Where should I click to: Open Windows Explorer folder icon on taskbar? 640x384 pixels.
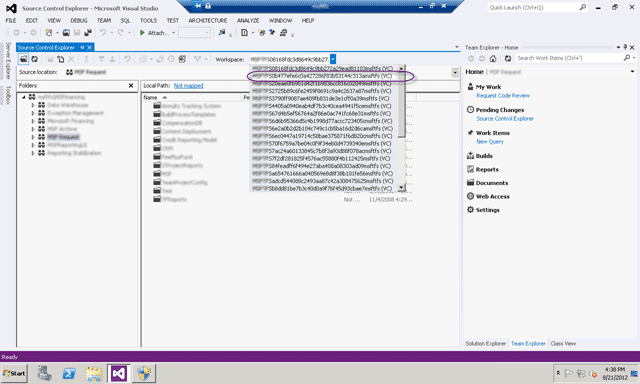94,373
